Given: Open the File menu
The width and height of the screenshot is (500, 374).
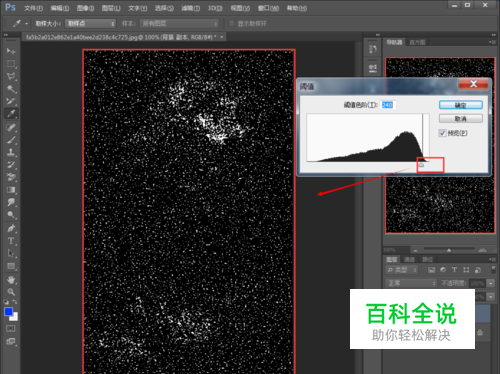Looking at the screenshot, I should 33,8.
